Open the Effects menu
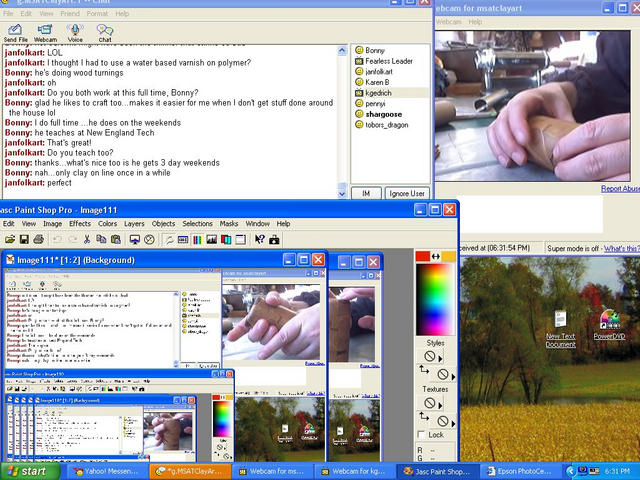Screen dimensions: 640x480 (80, 224)
